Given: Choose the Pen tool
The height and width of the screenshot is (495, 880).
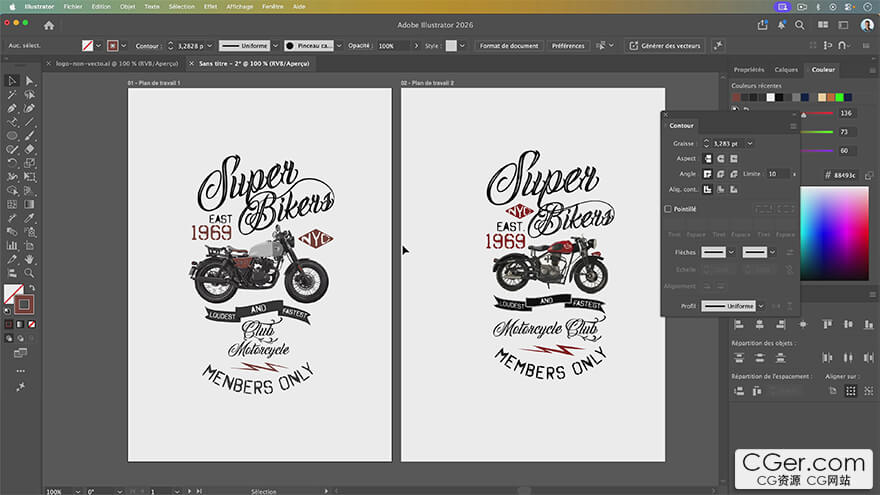Looking at the screenshot, I should click(x=12, y=108).
